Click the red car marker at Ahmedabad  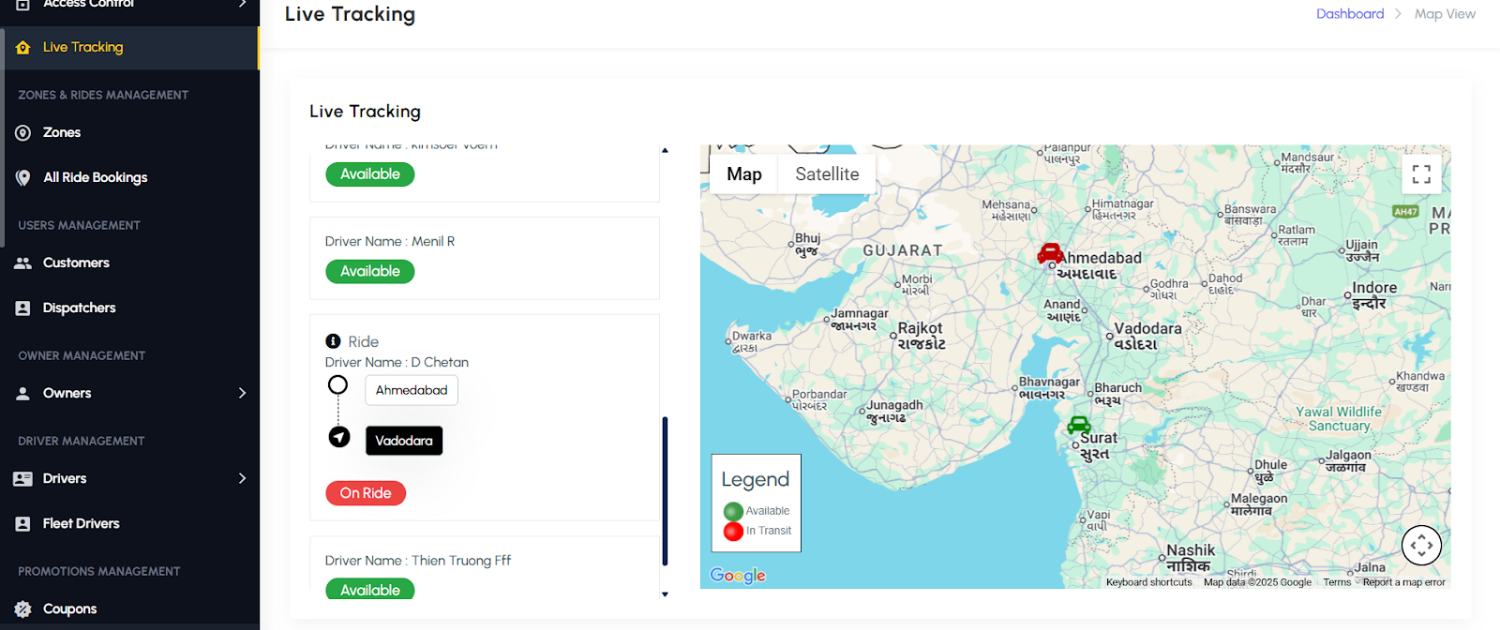(x=1050, y=253)
